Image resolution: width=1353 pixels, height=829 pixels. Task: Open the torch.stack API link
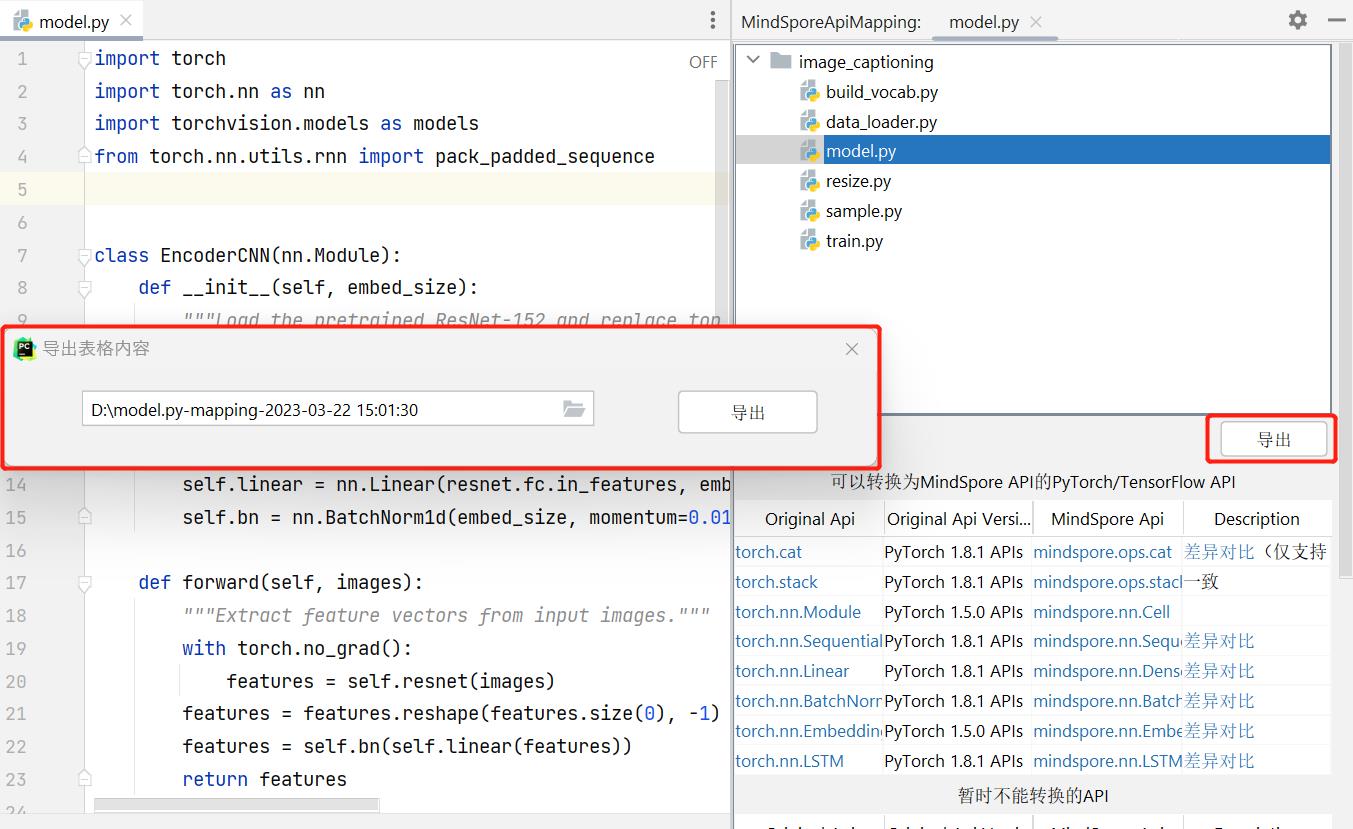pyautogui.click(x=776, y=582)
